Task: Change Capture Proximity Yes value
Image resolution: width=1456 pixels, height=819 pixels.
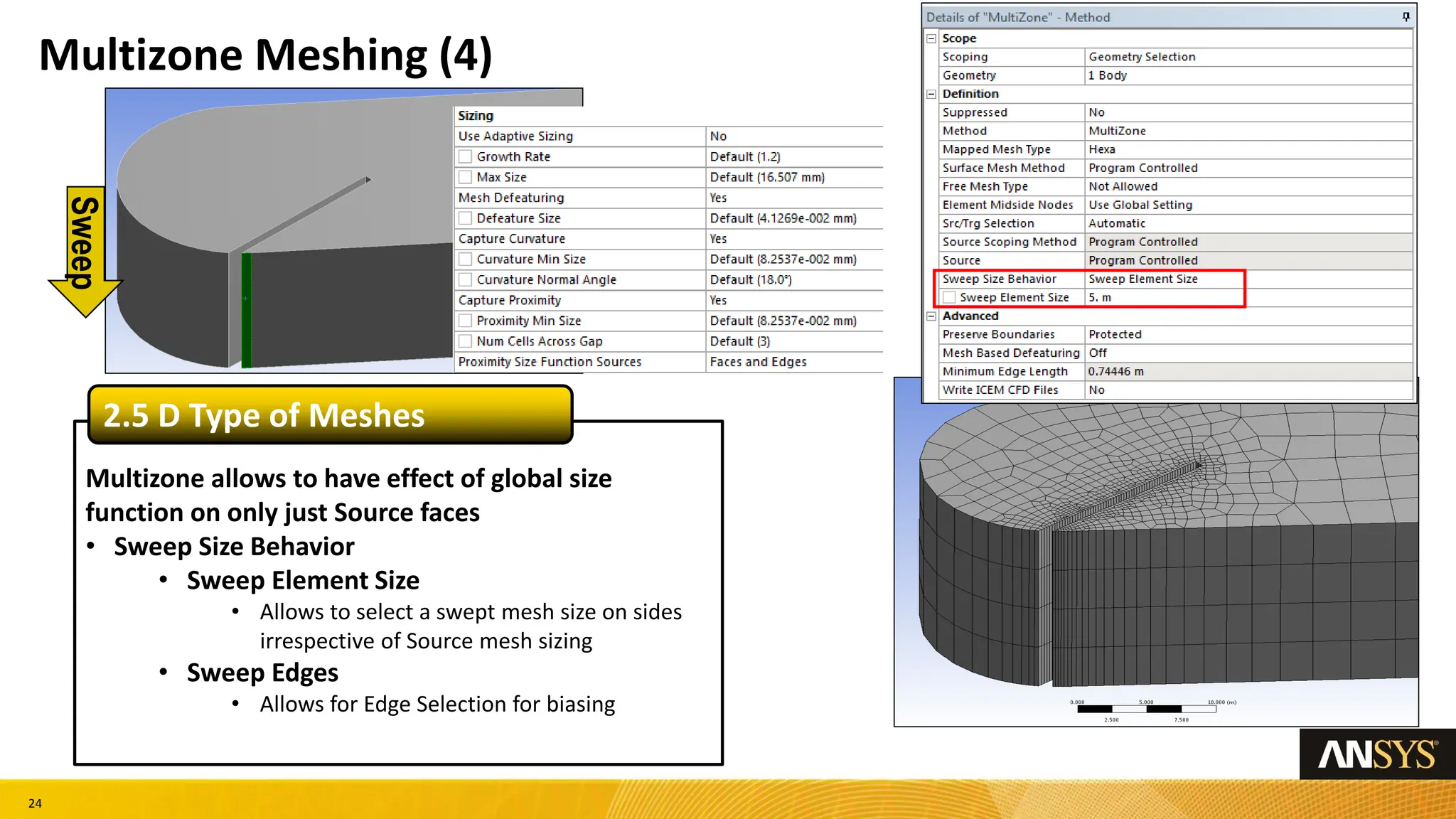Action: pyautogui.click(x=794, y=301)
